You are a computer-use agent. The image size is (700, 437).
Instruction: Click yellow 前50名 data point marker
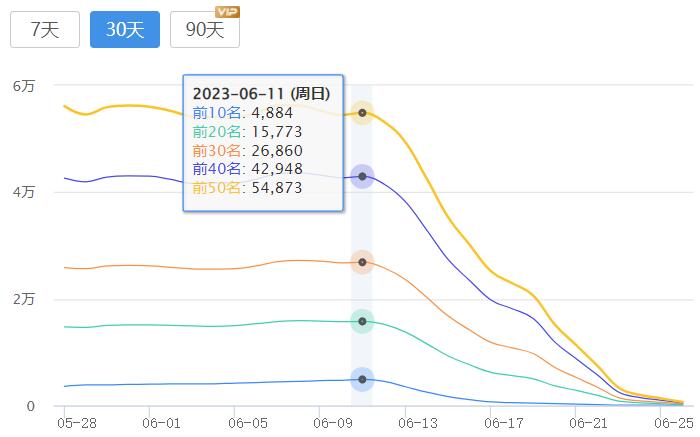362,113
